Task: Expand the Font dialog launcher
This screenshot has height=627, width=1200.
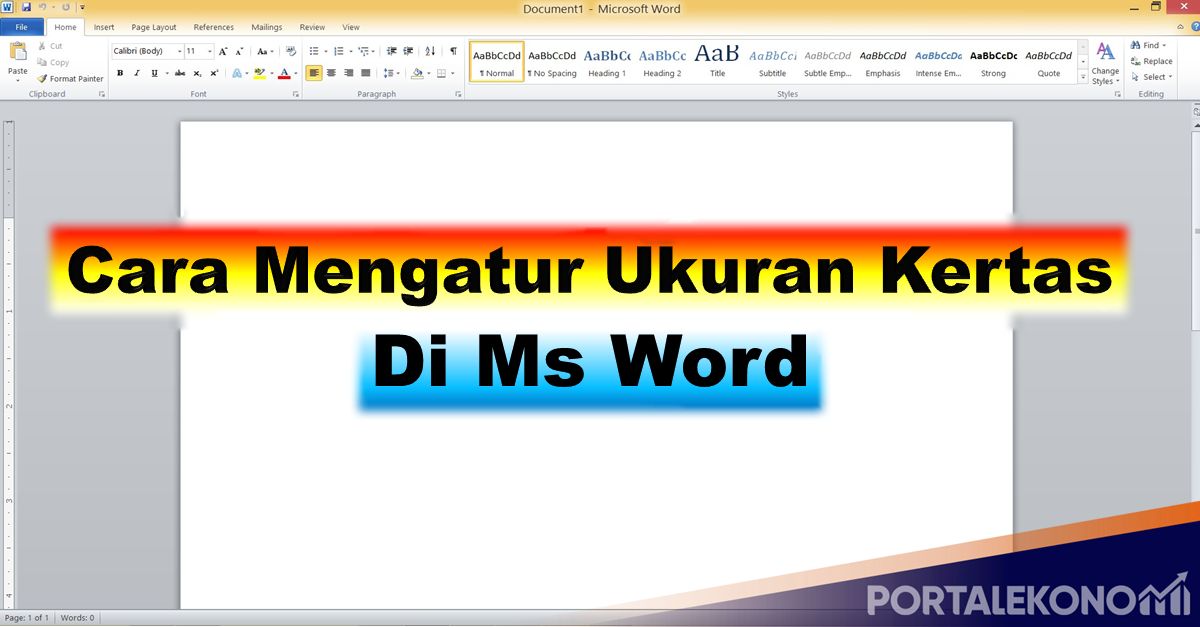Action: click(x=295, y=94)
